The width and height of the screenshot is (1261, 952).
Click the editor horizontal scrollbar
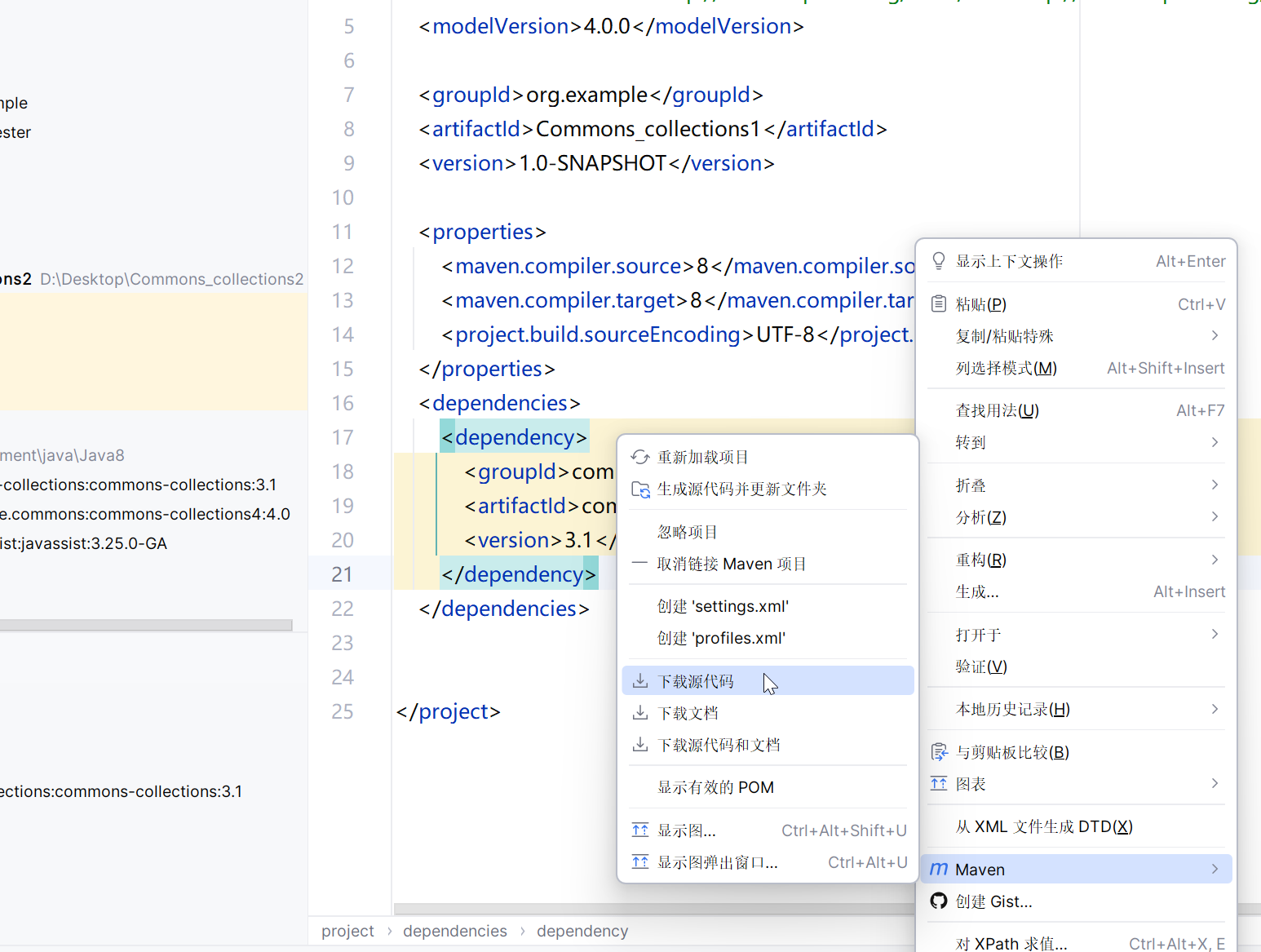click(x=653, y=908)
